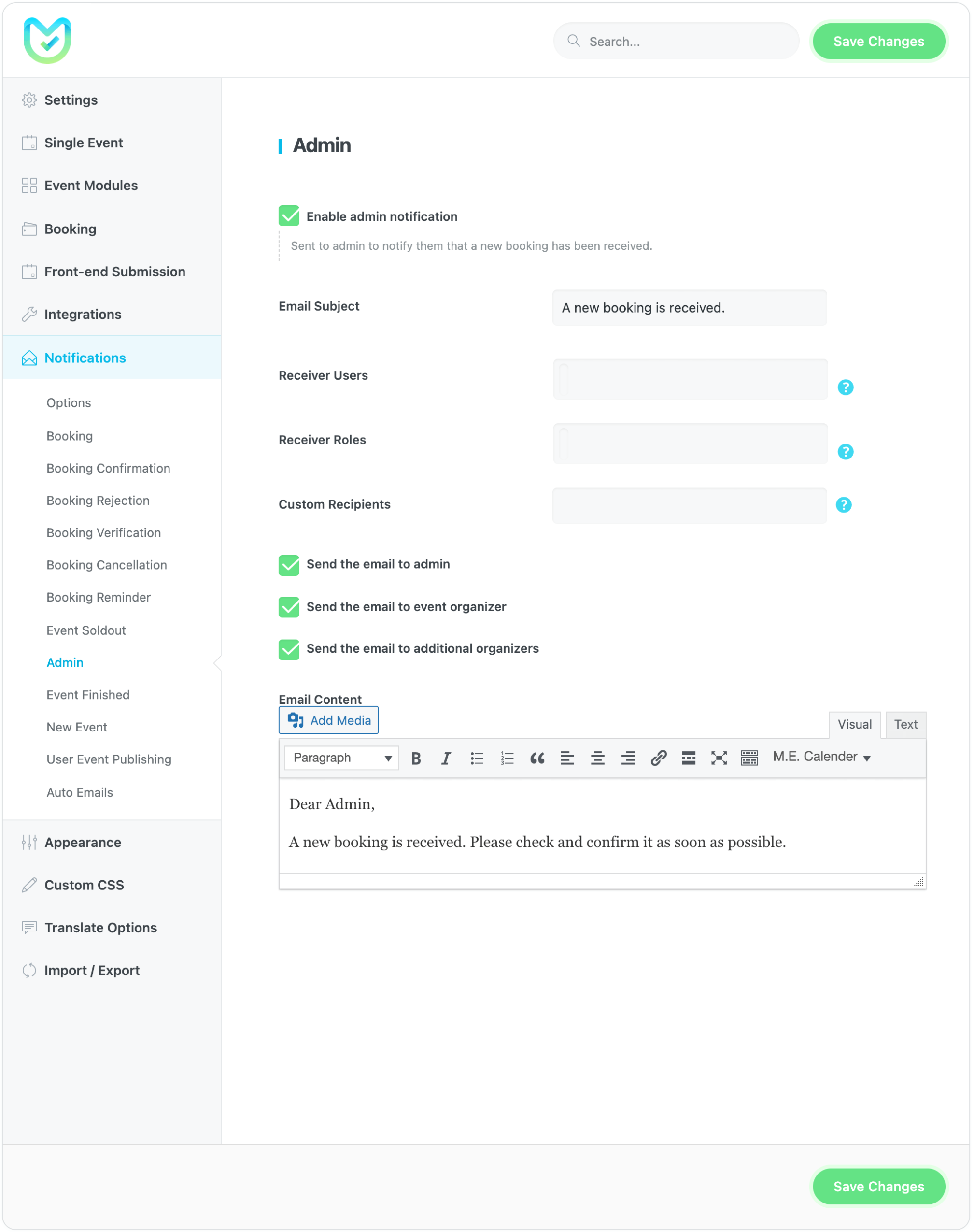This screenshot has width=974, height=1232.
Task: Expand the M.E. Calender dropdown
Action: click(821, 757)
